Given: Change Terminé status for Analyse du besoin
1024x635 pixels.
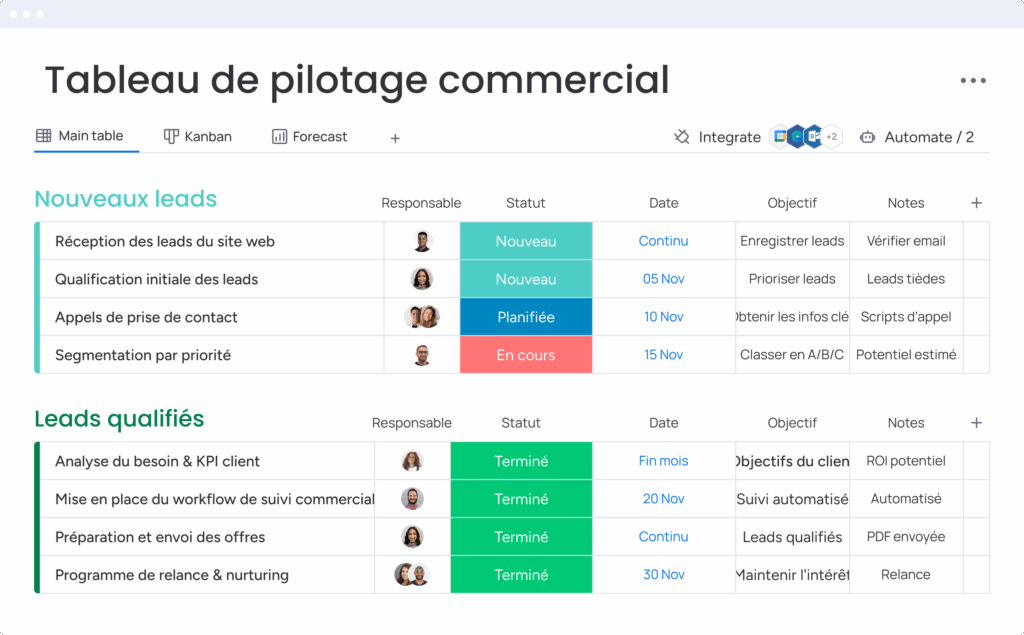Looking at the screenshot, I should tap(521, 461).
